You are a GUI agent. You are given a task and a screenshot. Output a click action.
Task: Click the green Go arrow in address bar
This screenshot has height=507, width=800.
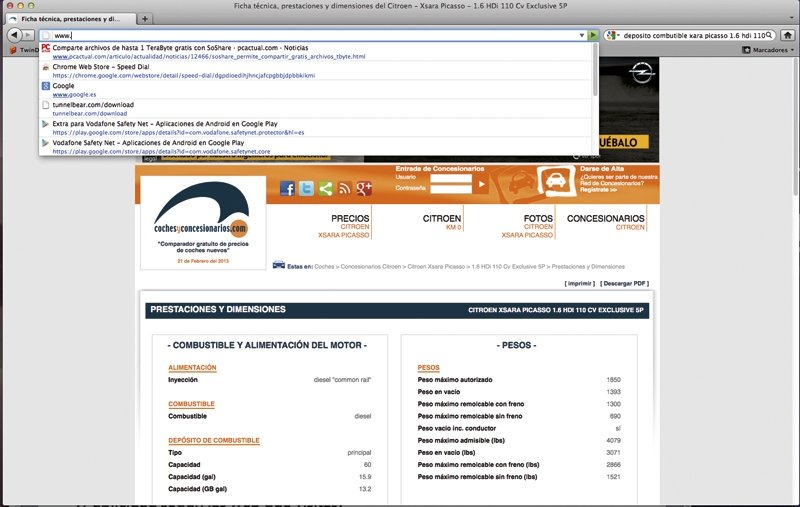pos(593,35)
